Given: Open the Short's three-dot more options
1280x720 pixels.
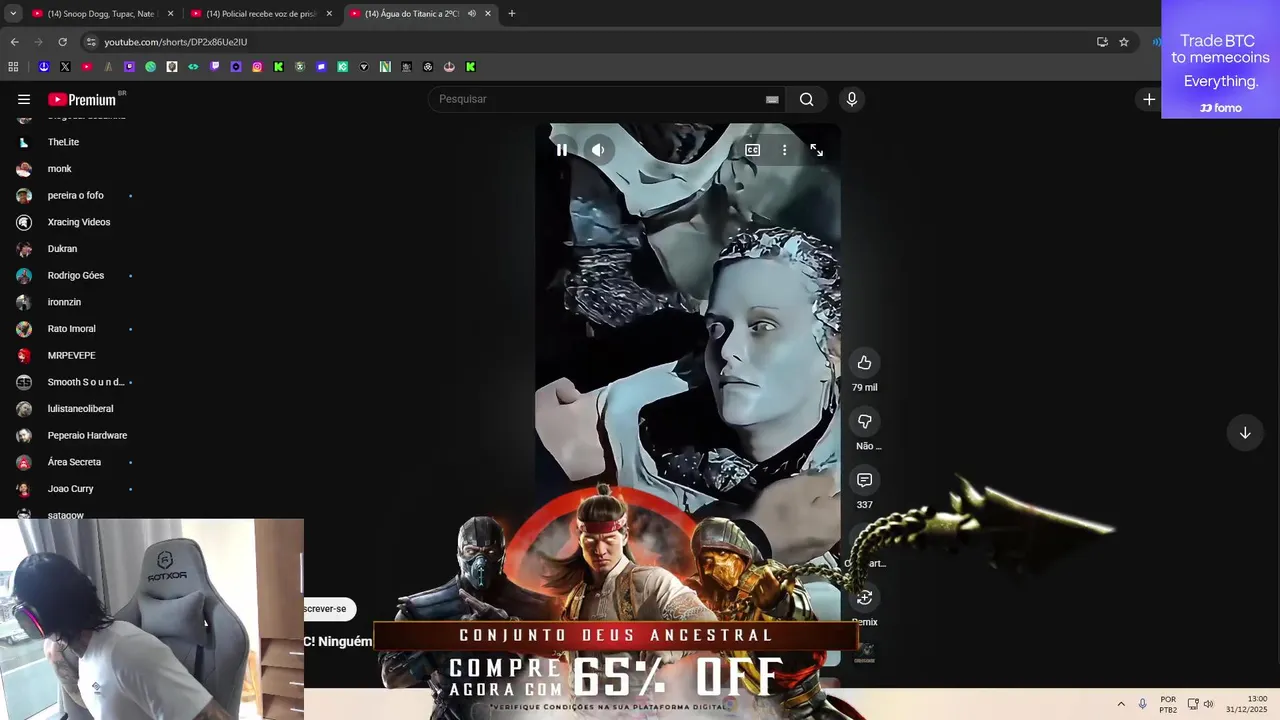Looking at the screenshot, I should pos(784,150).
